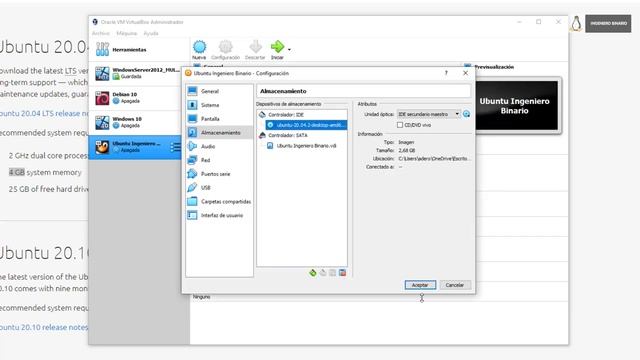Image resolution: width=640 pixels, height=360 pixels.
Task: Click the Ubicación path value
Action: [433, 158]
